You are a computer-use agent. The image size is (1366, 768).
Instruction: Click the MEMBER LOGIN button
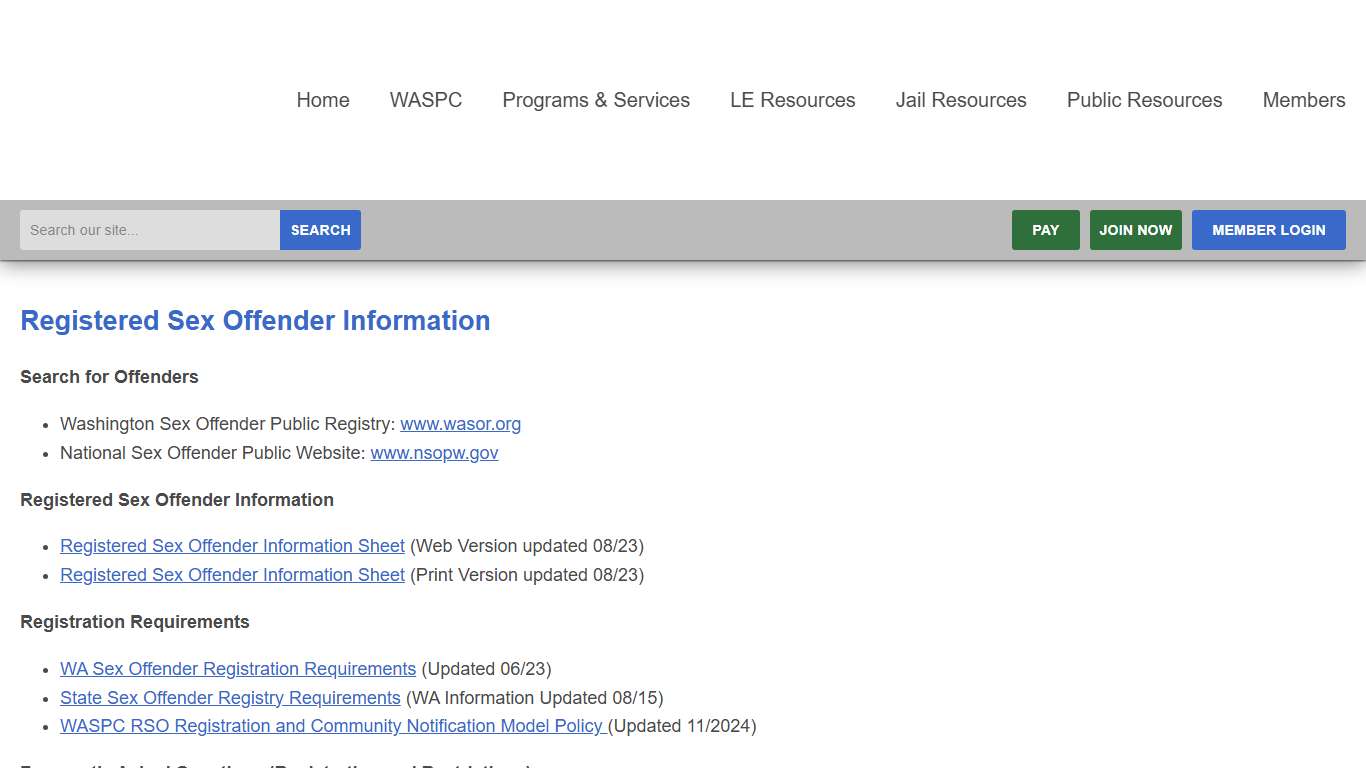[x=1268, y=230]
